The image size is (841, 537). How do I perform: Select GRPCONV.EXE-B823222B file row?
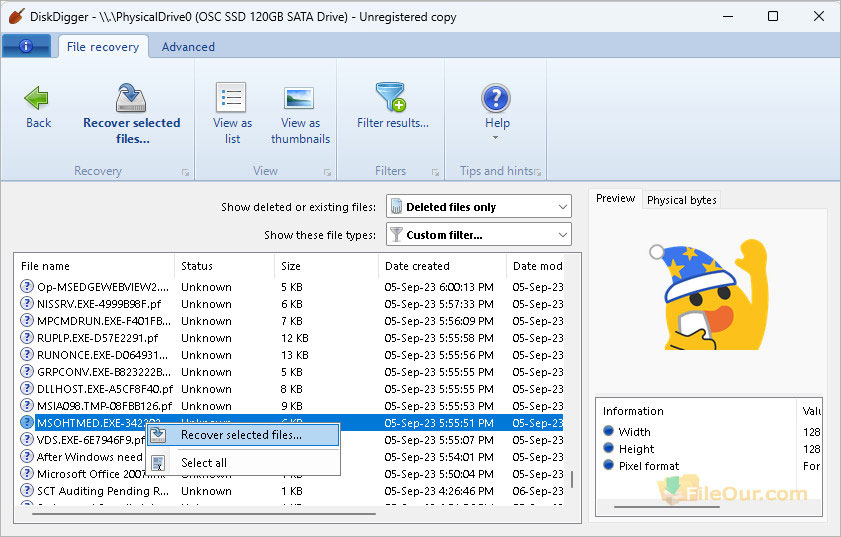pyautogui.click(x=290, y=372)
